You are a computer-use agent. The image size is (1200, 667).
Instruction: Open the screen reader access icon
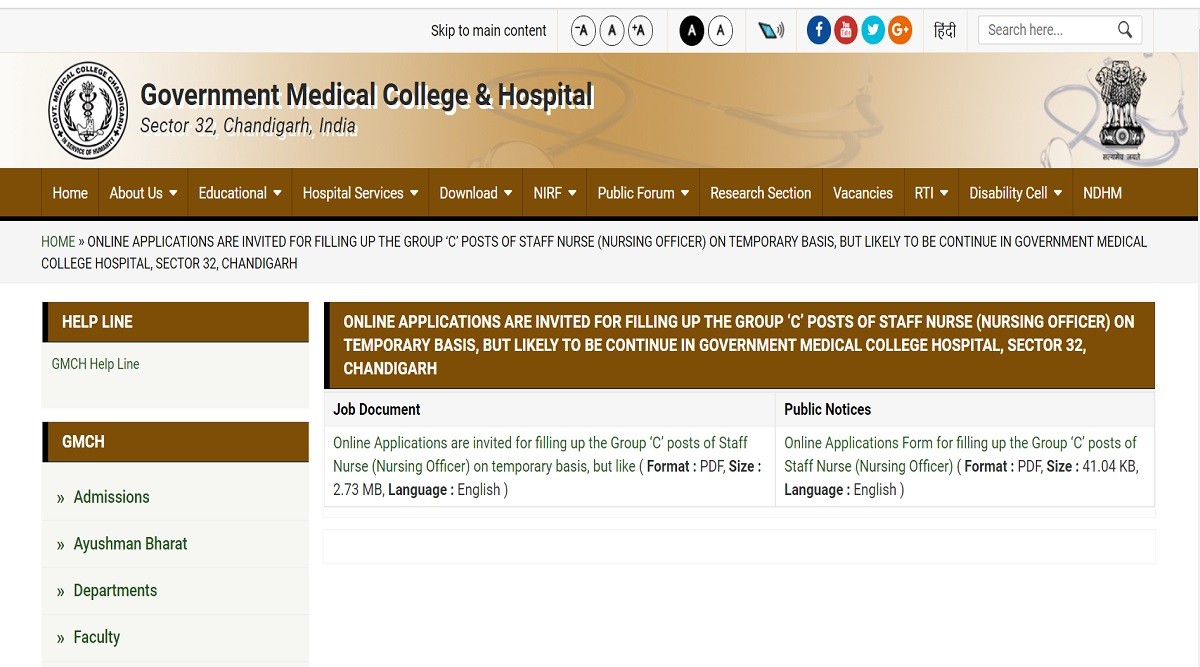(770, 31)
